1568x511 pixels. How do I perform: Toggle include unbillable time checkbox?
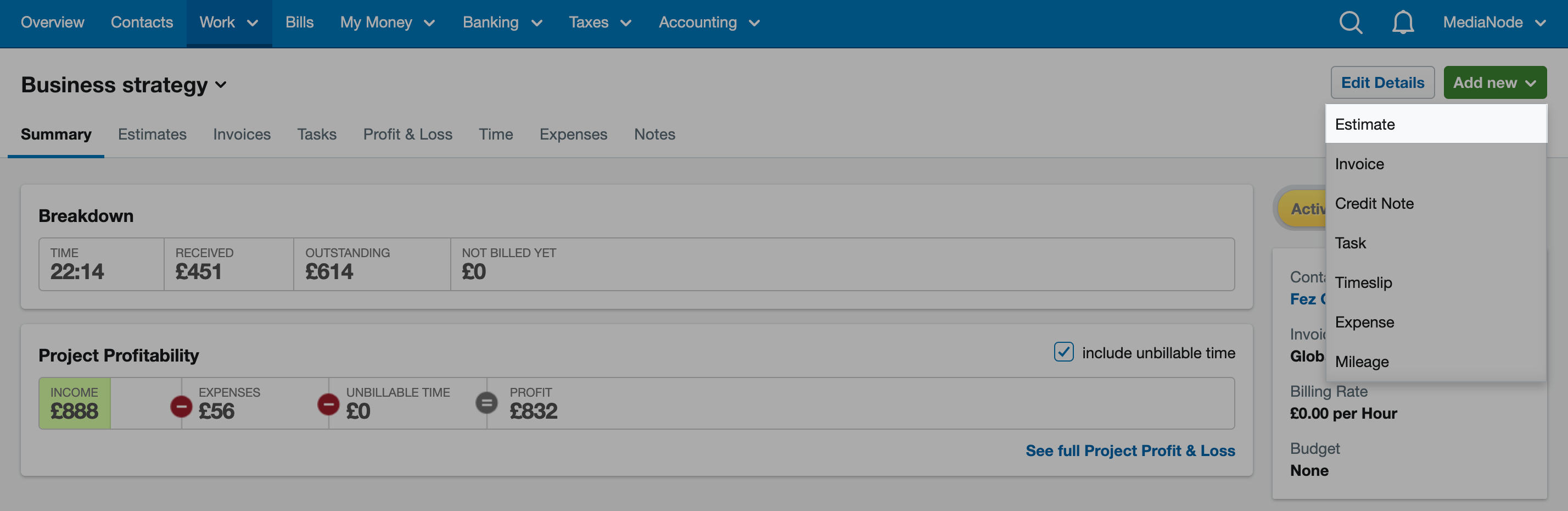point(1063,352)
